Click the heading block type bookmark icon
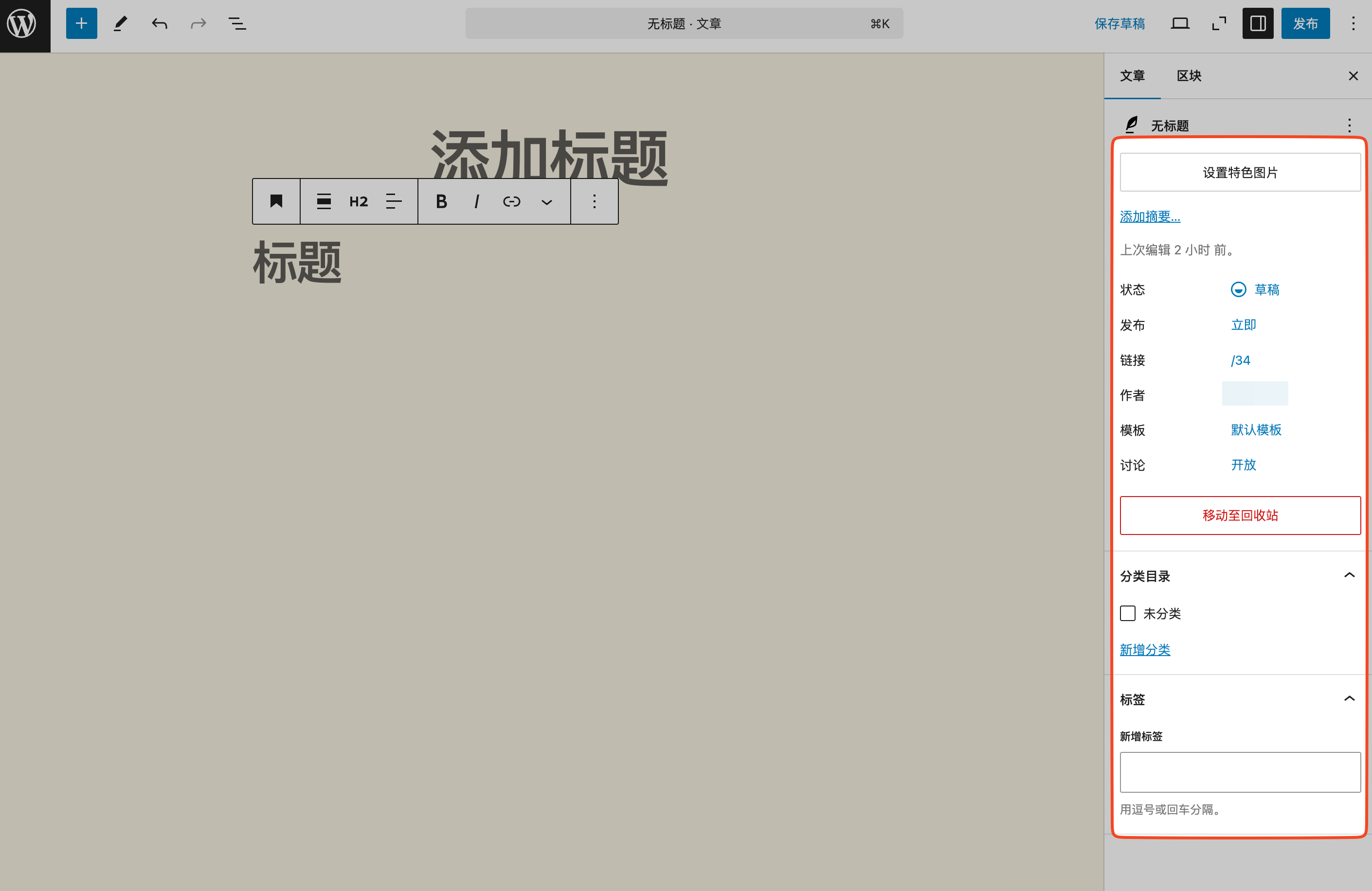The width and height of the screenshot is (1372, 891). click(x=276, y=201)
